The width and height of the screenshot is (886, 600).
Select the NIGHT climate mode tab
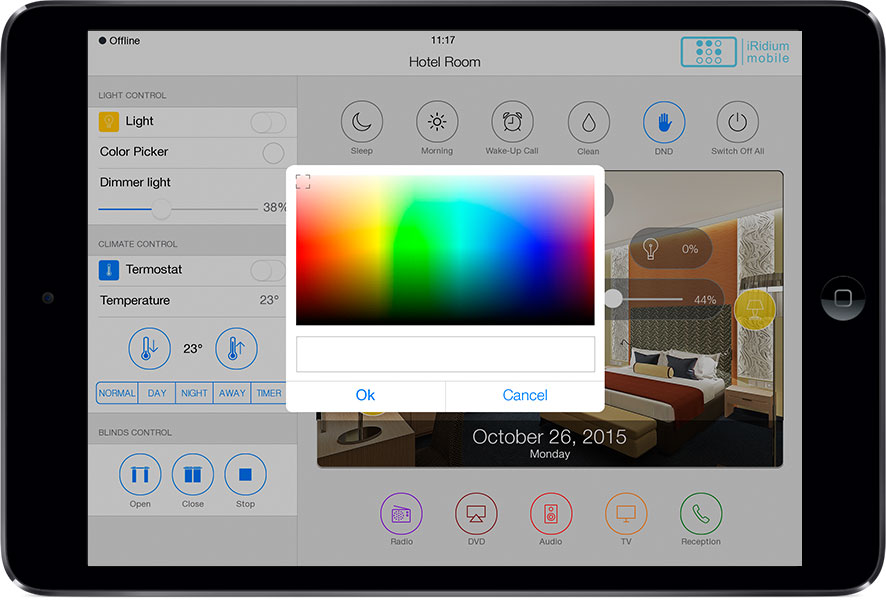194,393
